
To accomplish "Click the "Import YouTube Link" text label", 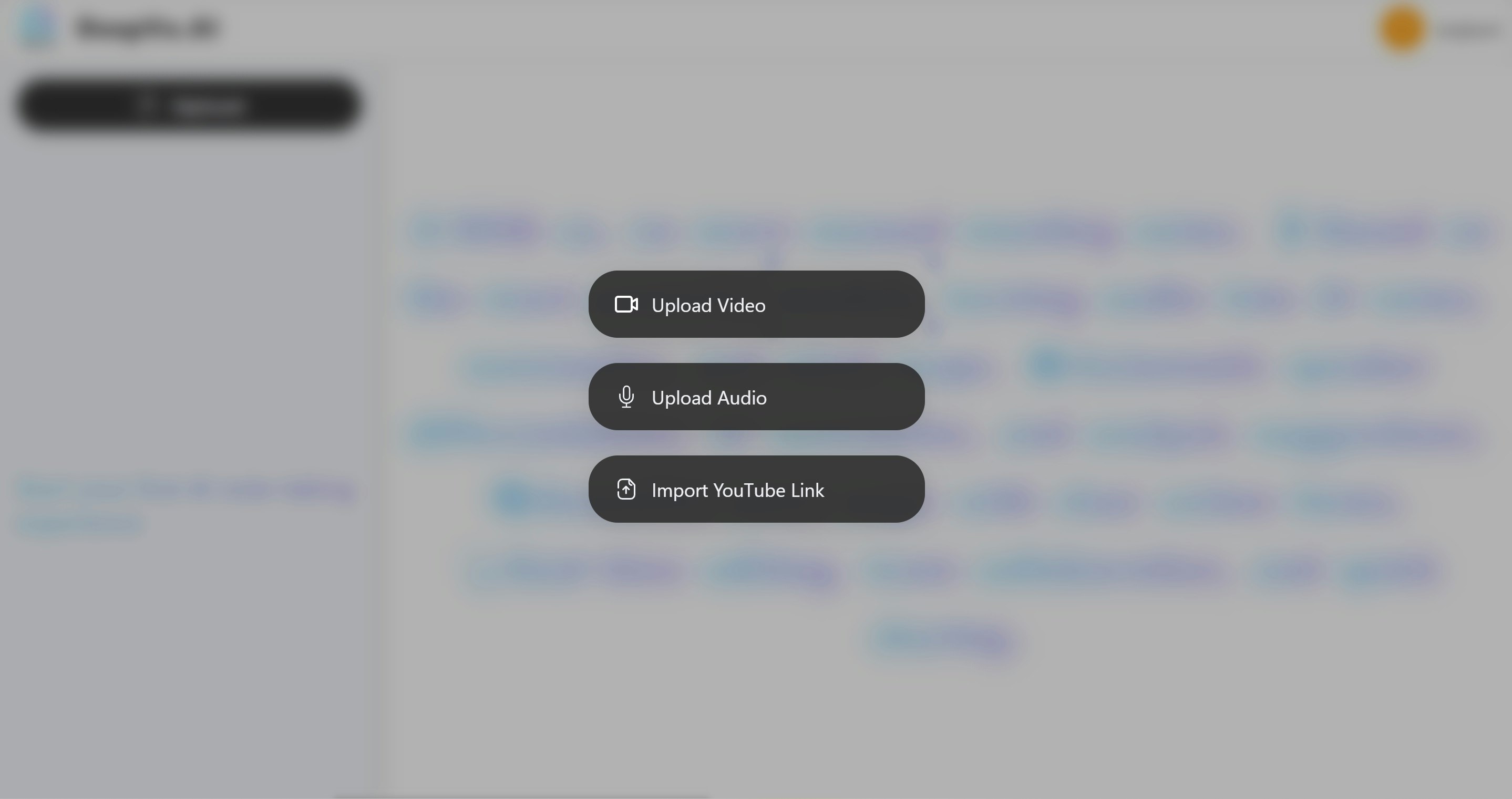I will 738,491.
